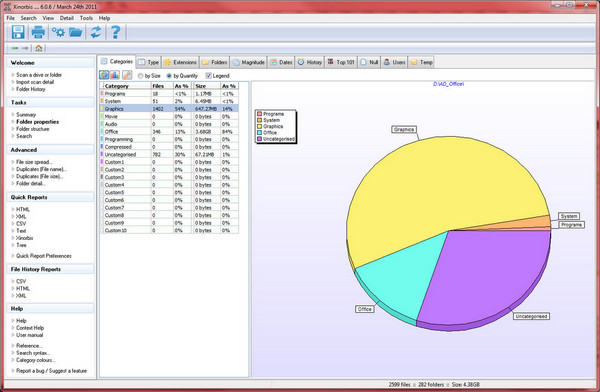Open the Search menu
The image size is (600, 392).
pyautogui.click(x=28, y=18)
